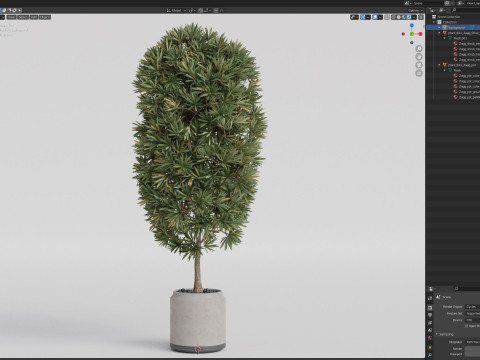Orbit view using the blue Z axis gizmo handle

(x=412, y=25)
